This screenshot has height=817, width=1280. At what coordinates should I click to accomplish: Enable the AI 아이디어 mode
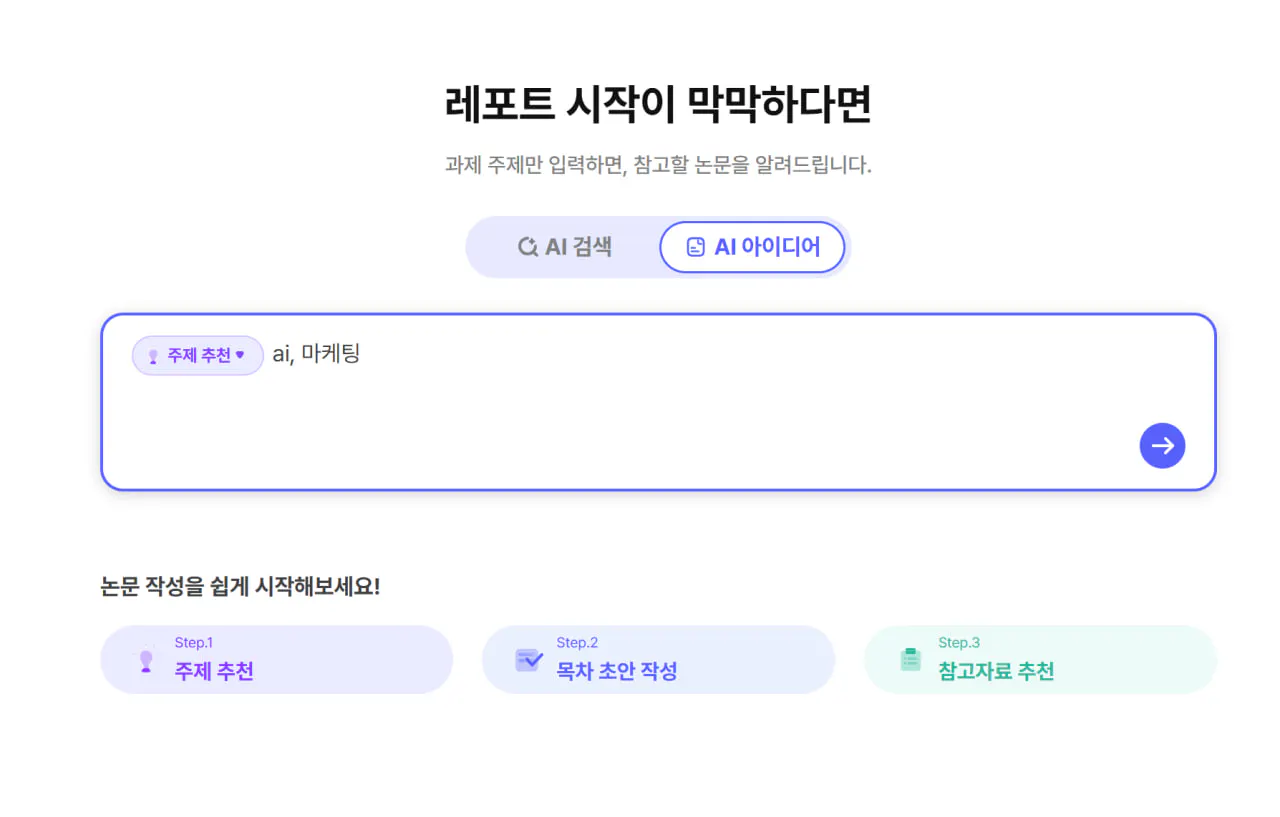753,247
